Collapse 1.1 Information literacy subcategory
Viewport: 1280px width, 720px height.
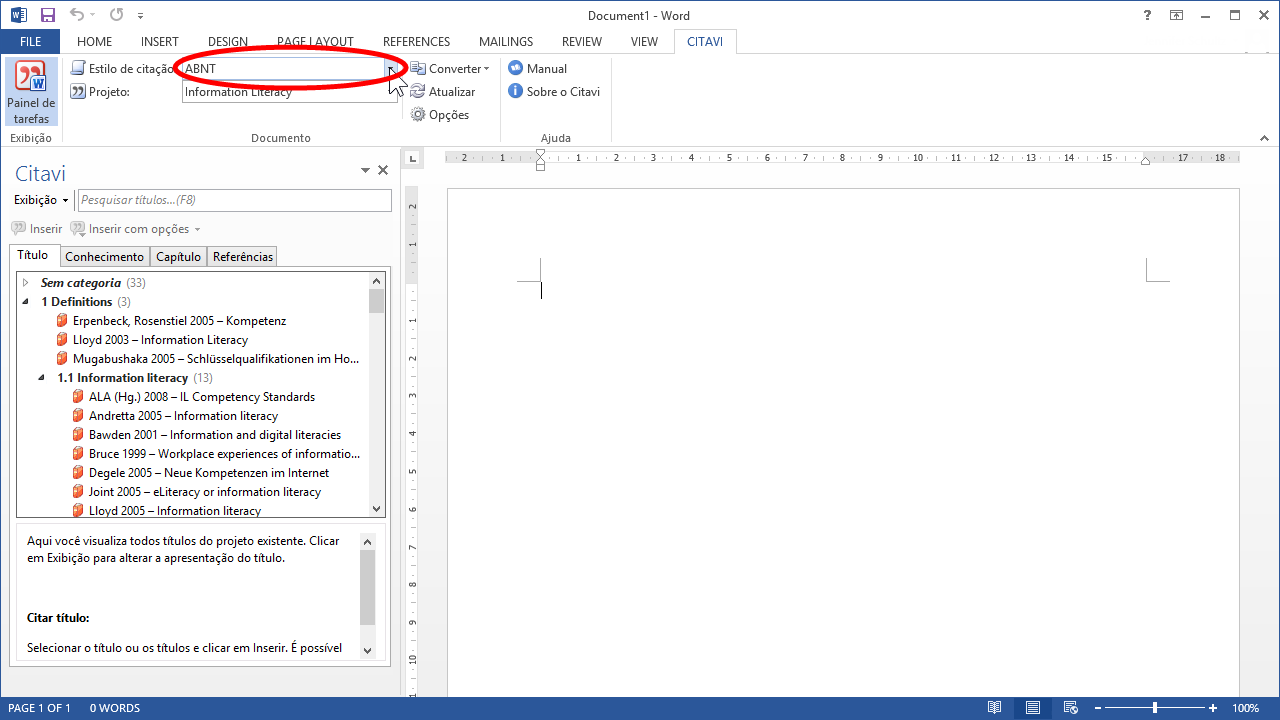point(42,378)
